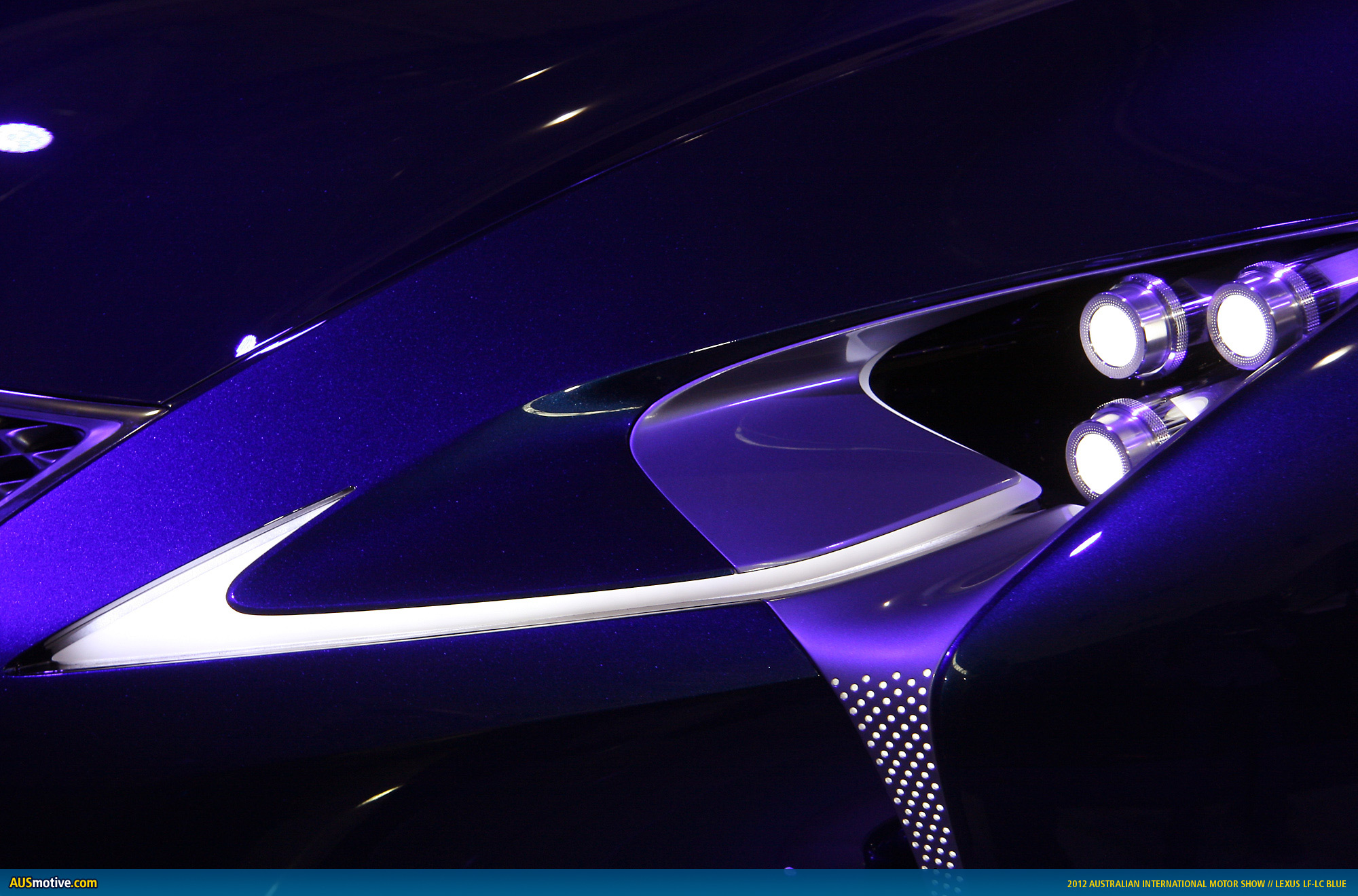
Task: Click the small white glint on hood crease
Action: (x=246, y=345)
